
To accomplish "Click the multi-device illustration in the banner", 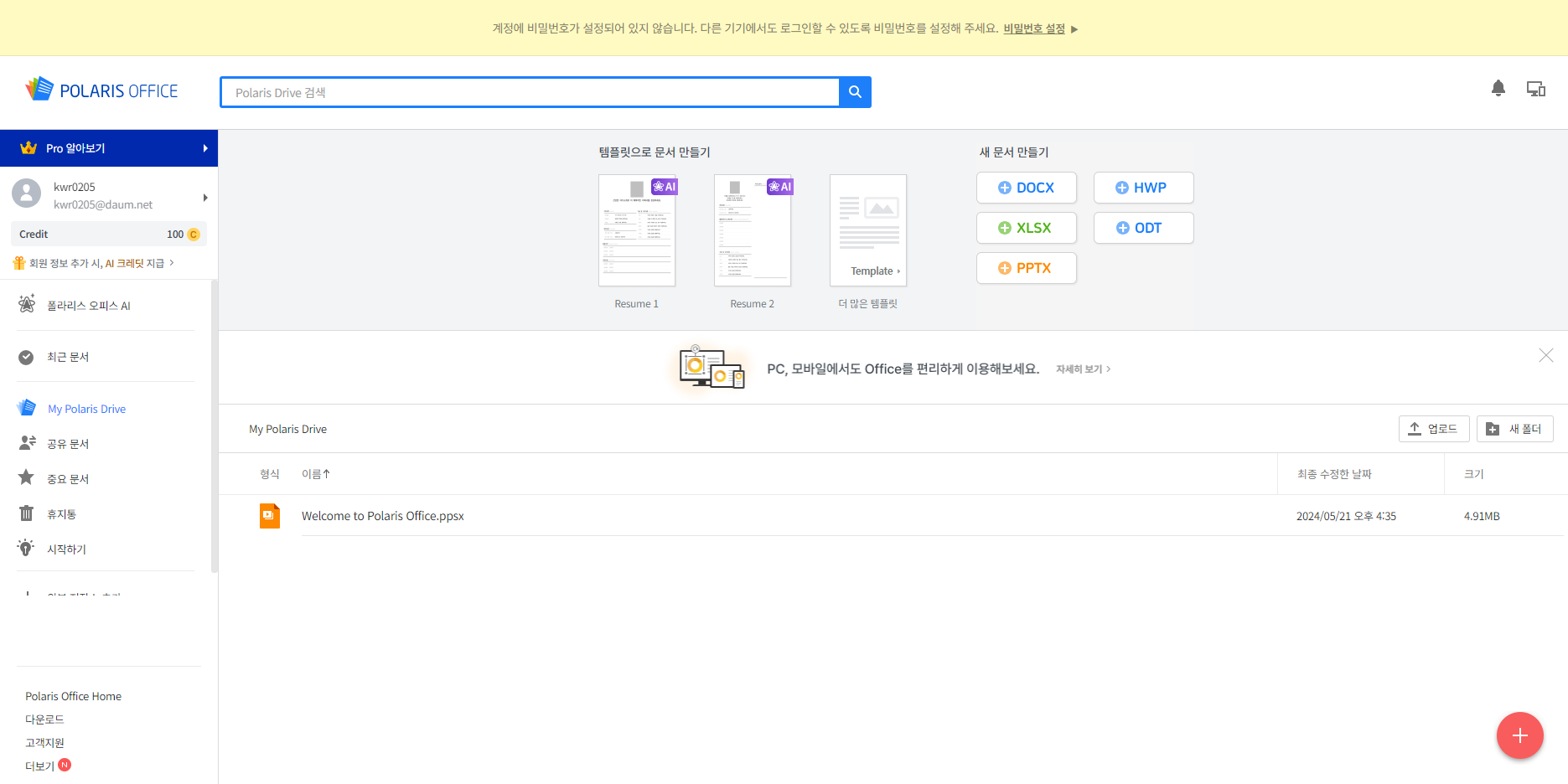I will pyautogui.click(x=712, y=367).
